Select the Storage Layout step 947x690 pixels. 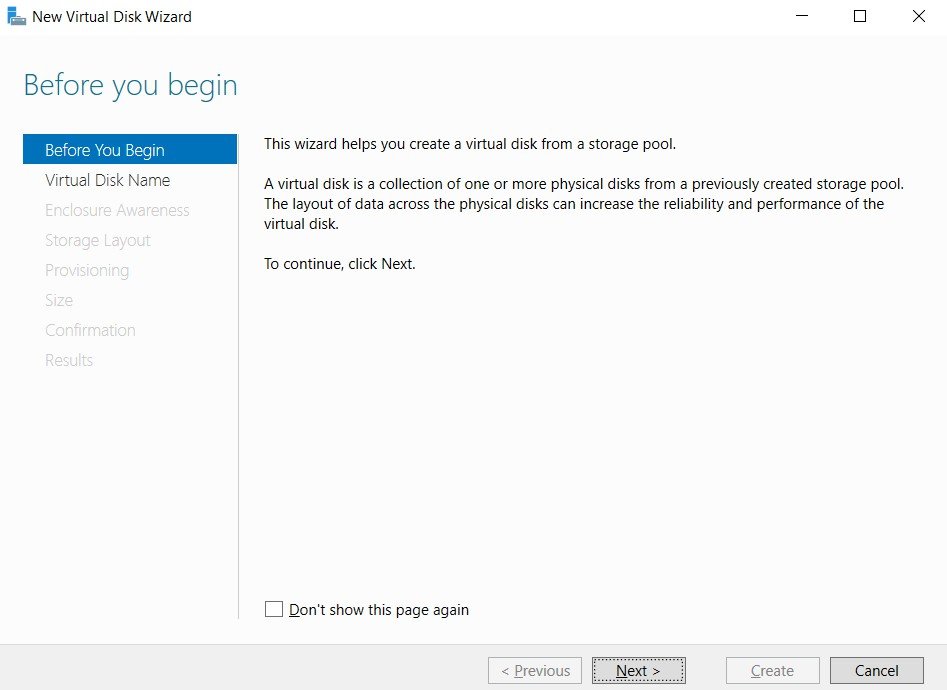pos(98,240)
